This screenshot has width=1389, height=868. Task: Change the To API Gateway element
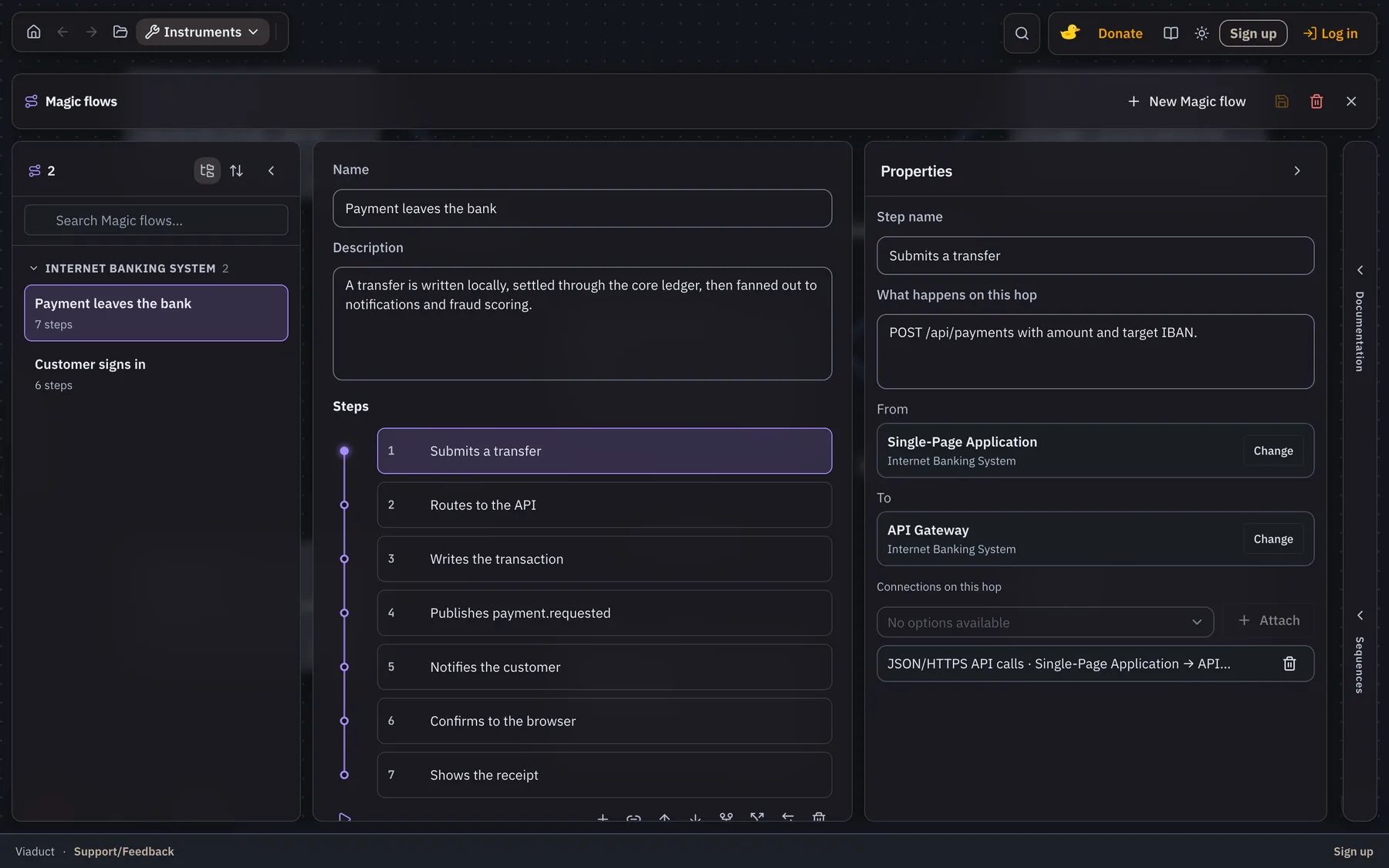(x=1273, y=539)
